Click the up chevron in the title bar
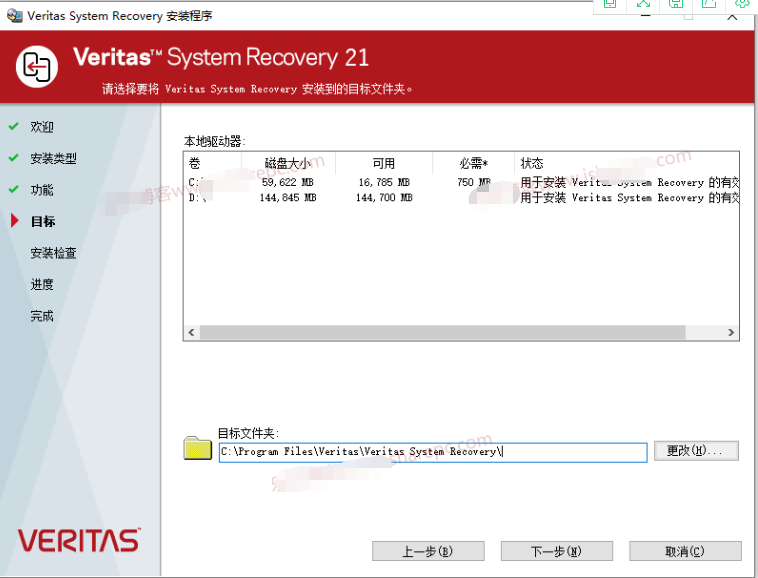The width and height of the screenshot is (758, 578). coord(732,17)
